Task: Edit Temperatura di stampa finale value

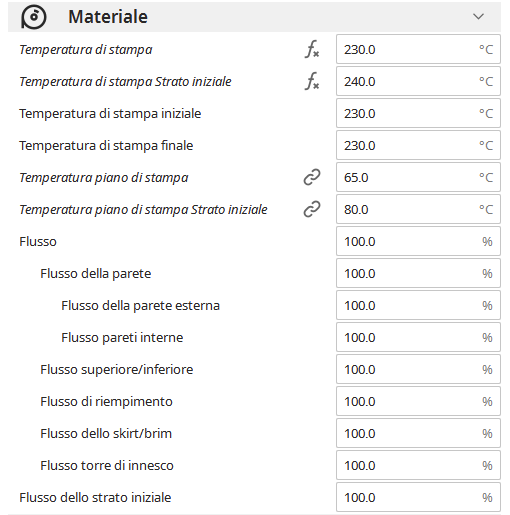Action: click(x=418, y=145)
